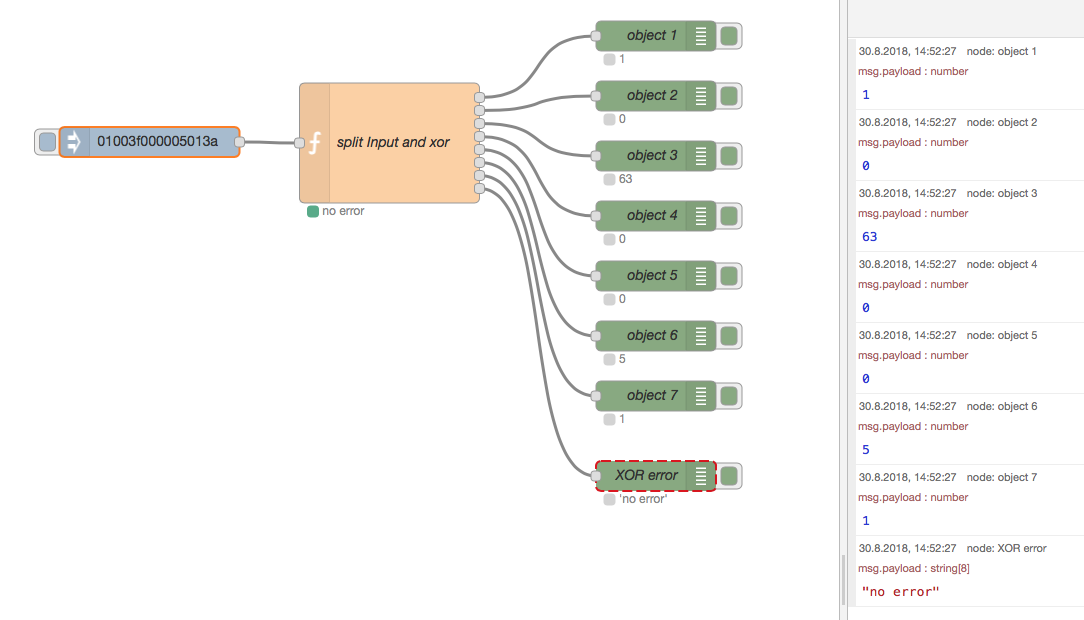This screenshot has width=1084, height=620.
Task: Toggle debug output of object 7 node
Action: click(x=729, y=396)
